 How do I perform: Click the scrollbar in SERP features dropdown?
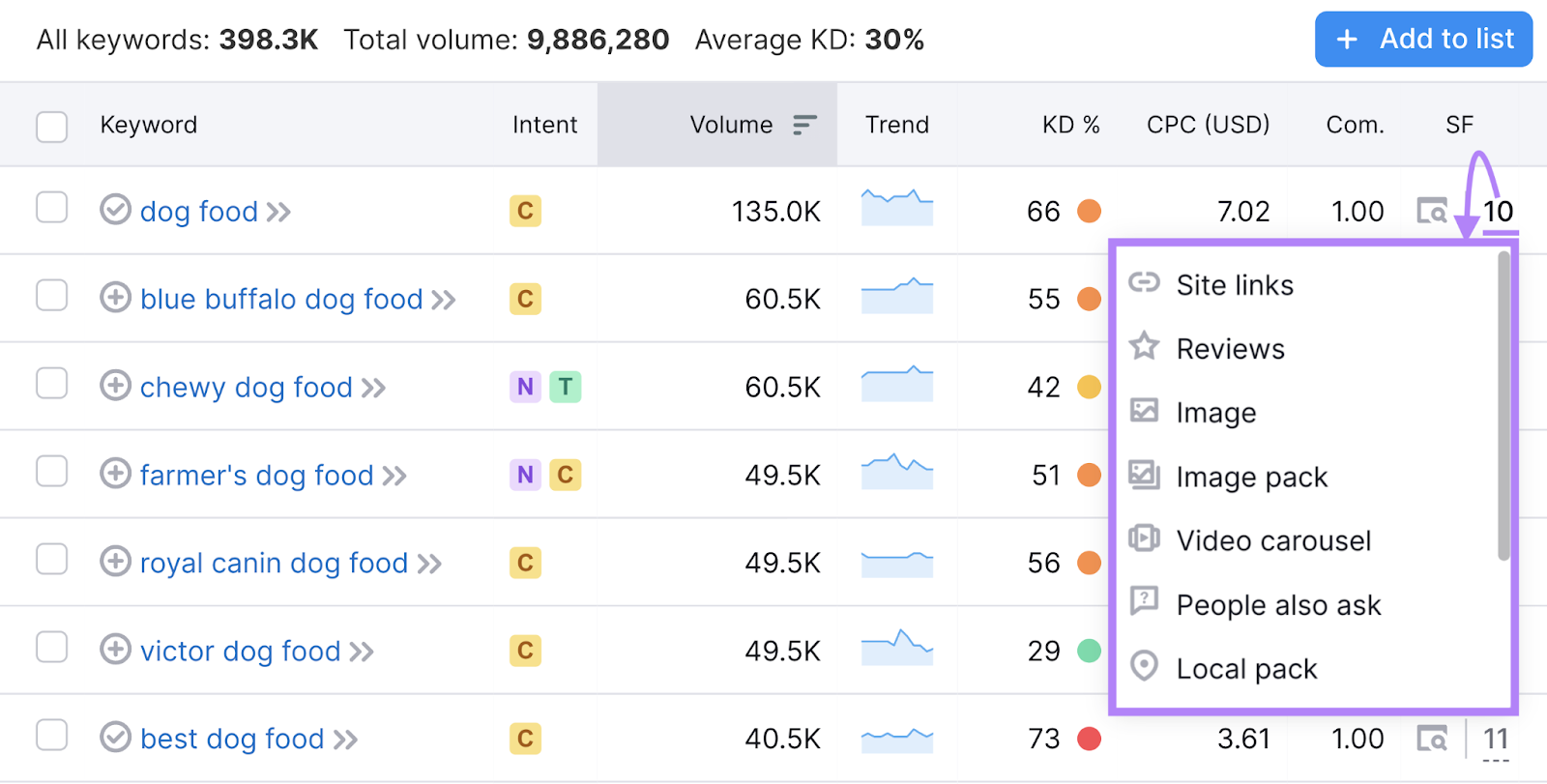click(x=1503, y=406)
